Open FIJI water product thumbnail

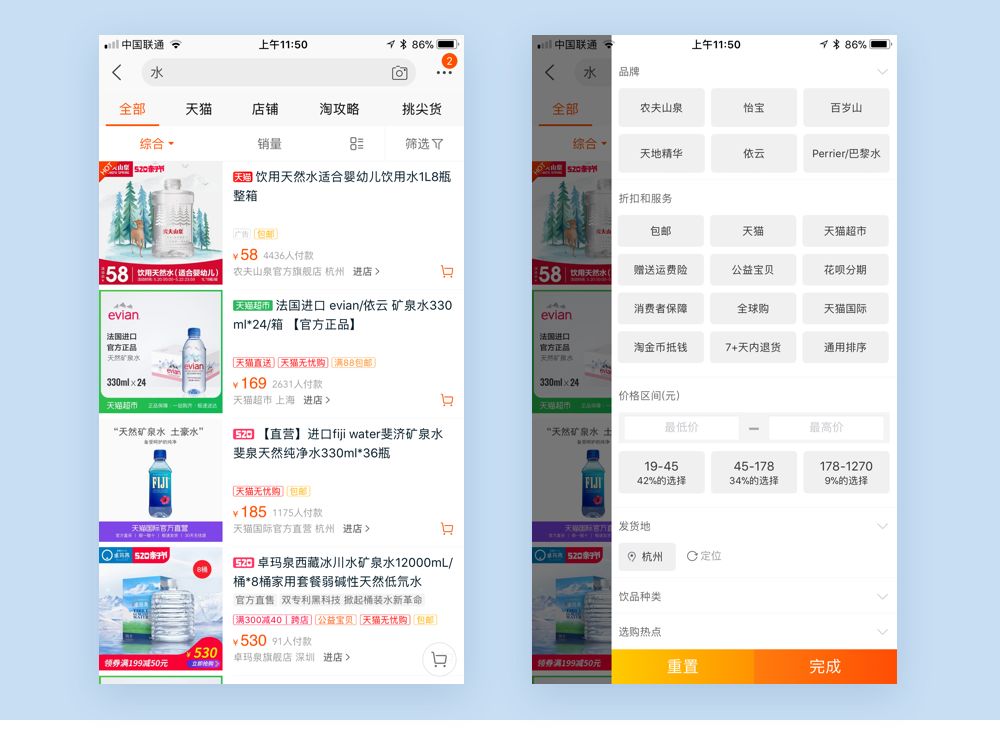click(x=161, y=480)
